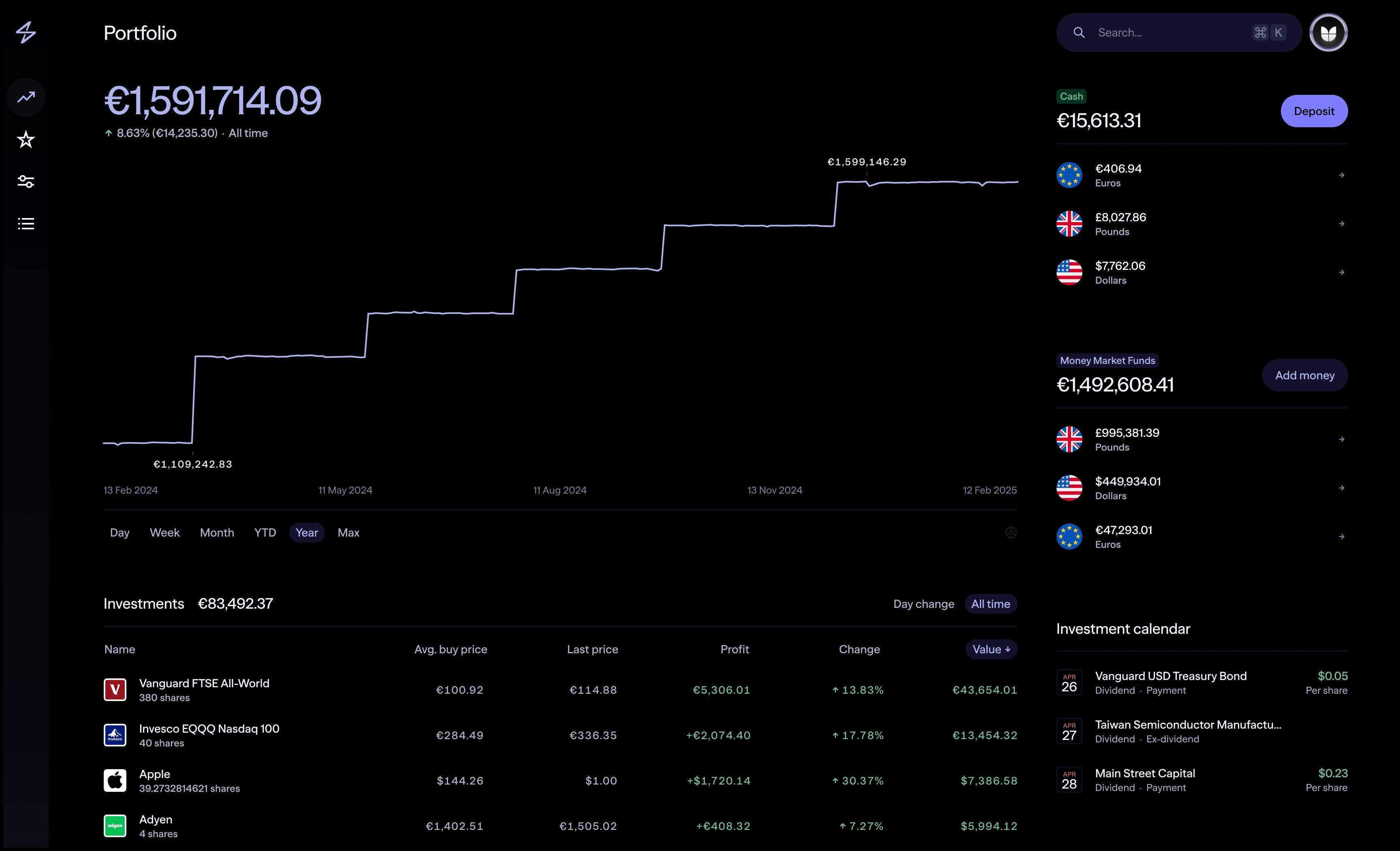Open the watchlist star icon
Viewport: 1400px width, 851px height.
coord(26,139)
